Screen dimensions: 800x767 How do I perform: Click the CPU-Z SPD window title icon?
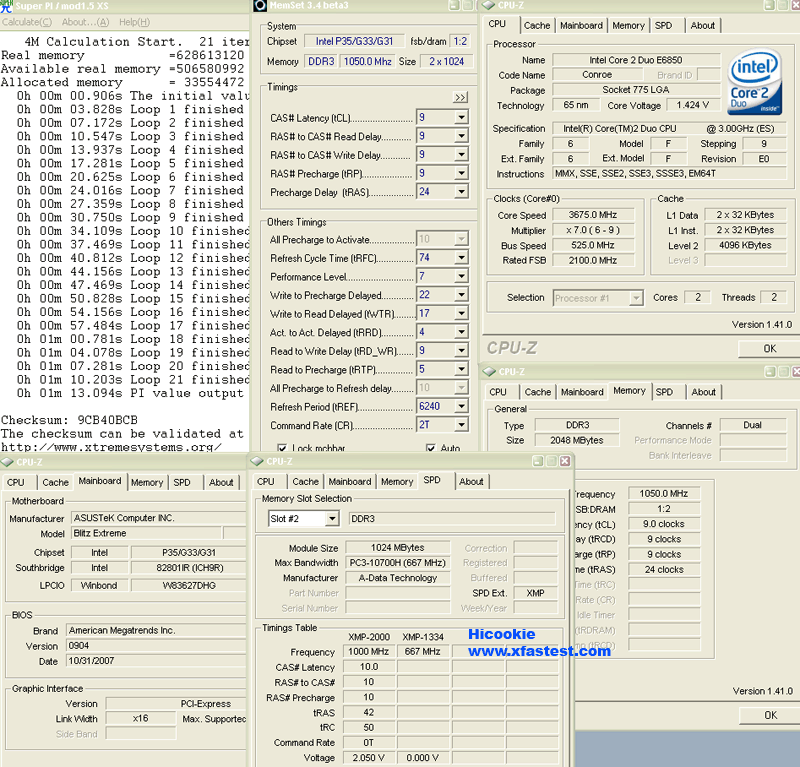point(257,461)
